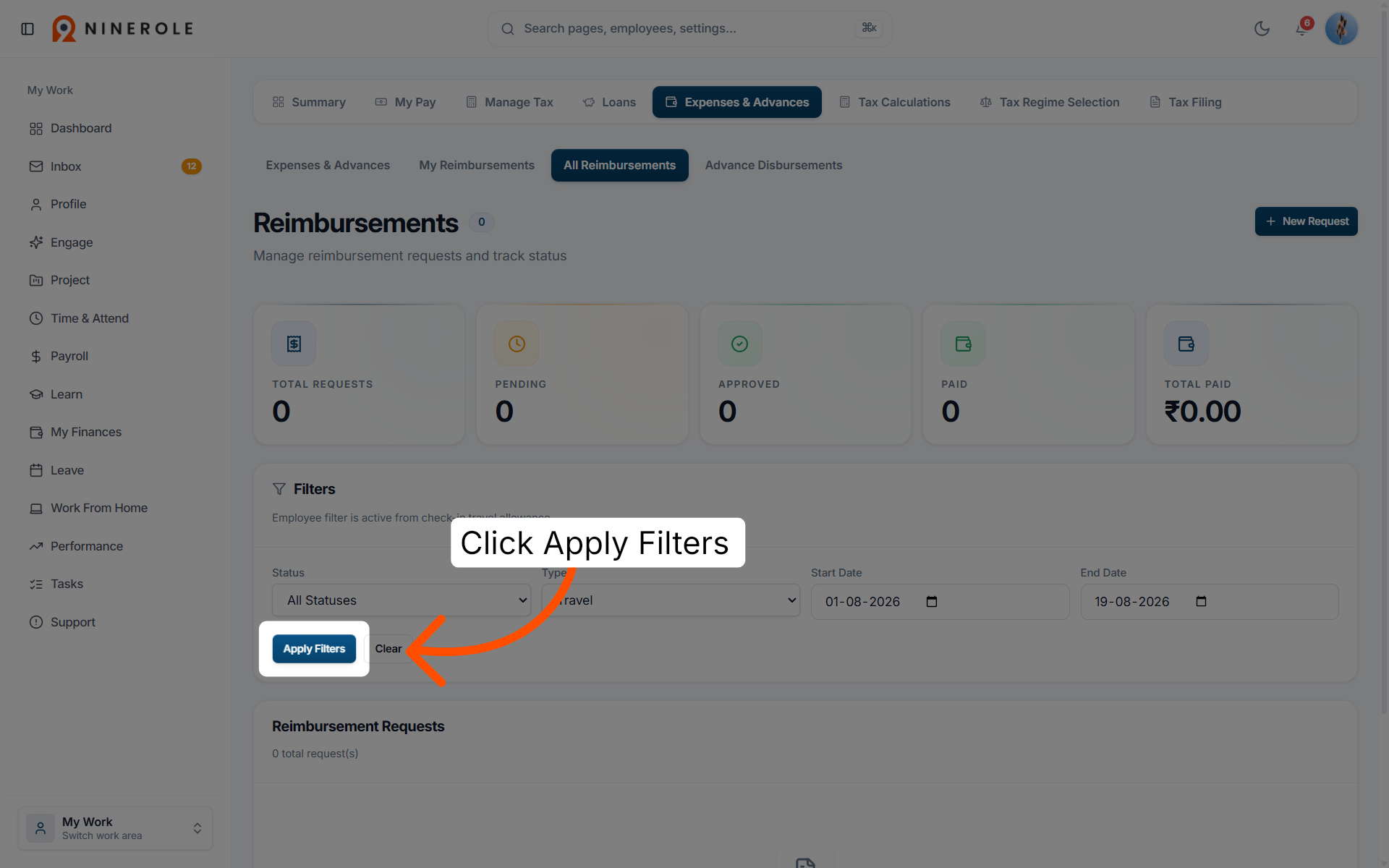Click the End Date field 19-08-2026
1389x868 pixels.
click(1210, 602)
